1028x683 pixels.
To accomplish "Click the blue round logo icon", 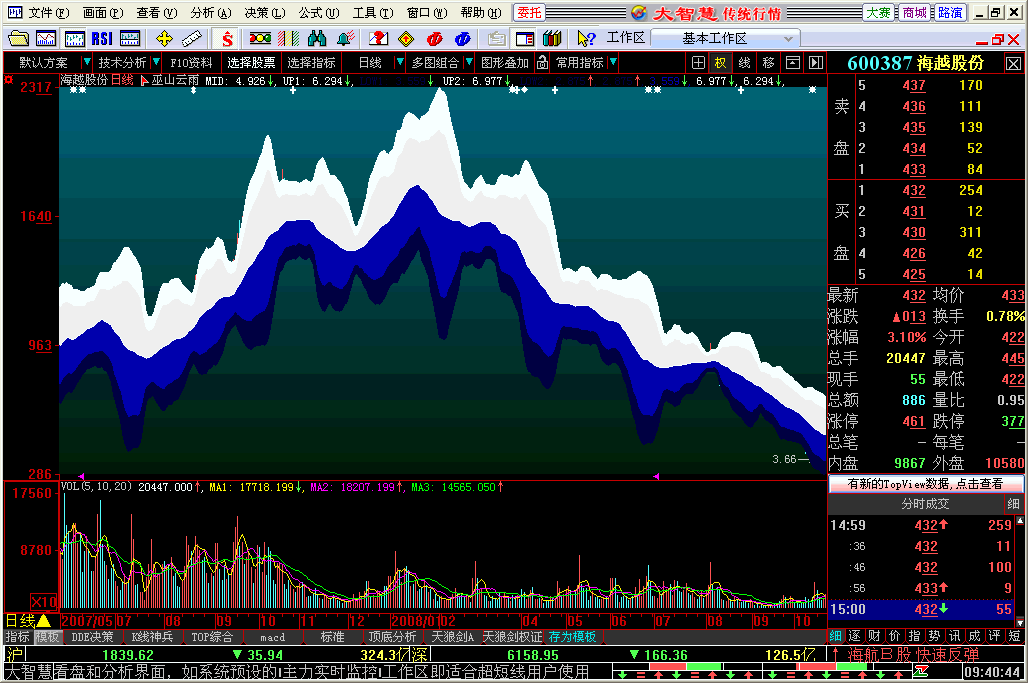I will [x=462, y=39].
